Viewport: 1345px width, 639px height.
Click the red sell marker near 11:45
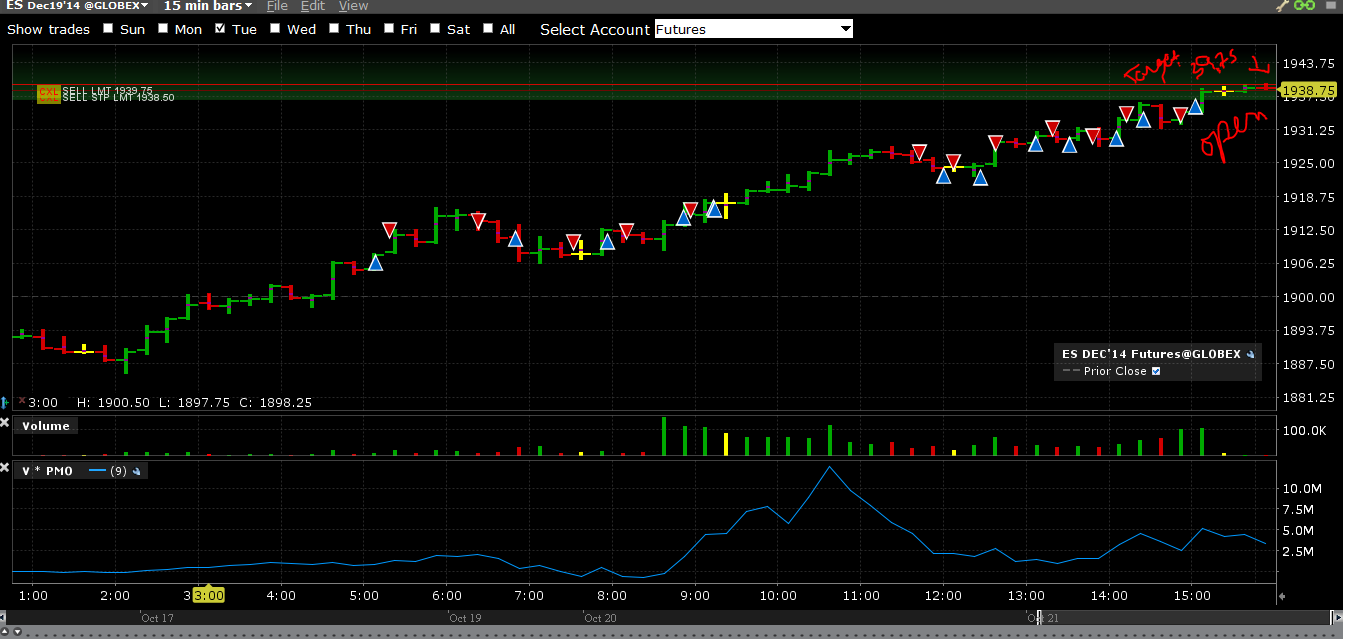click(919, 153)
